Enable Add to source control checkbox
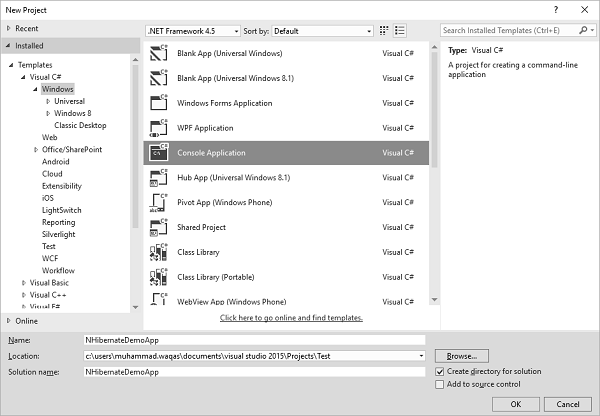The width and height of the screenshot is (600, 416). click(440, 384)
